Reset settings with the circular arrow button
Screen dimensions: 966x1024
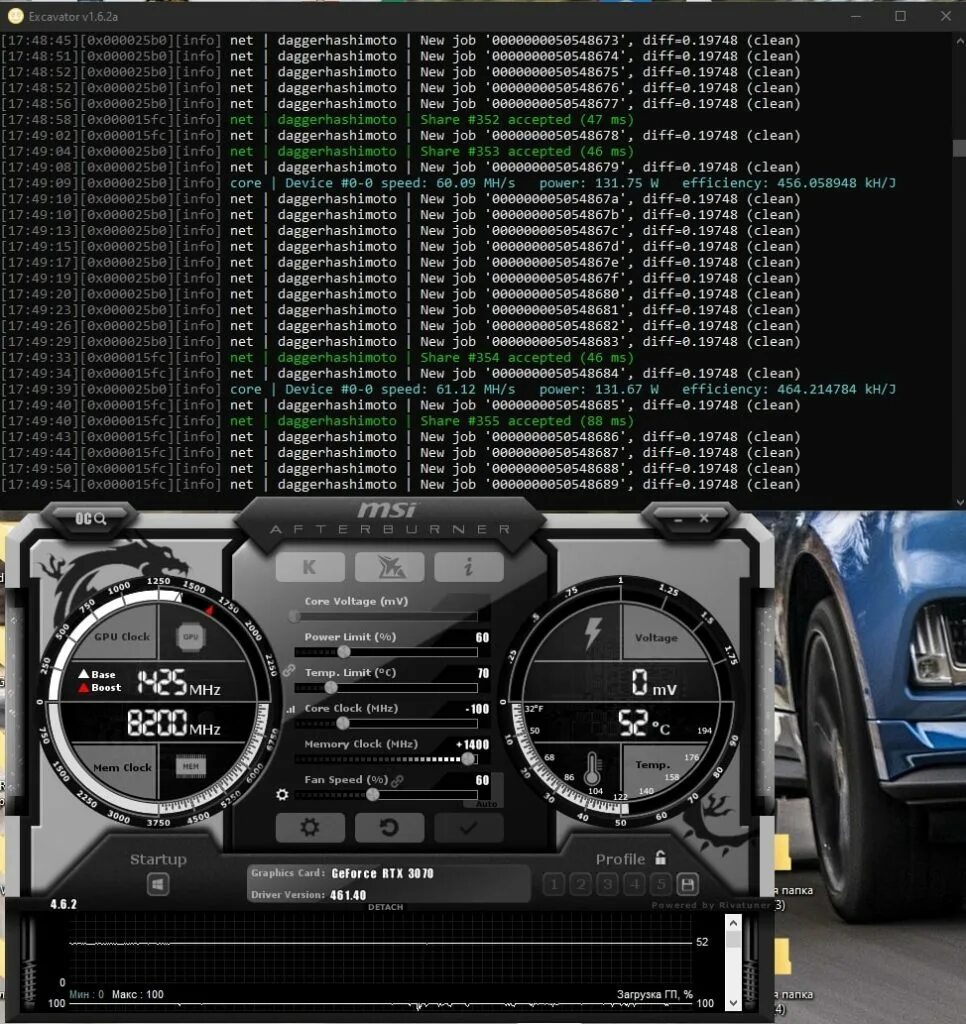pyautogui.click(x=389, y=827)
